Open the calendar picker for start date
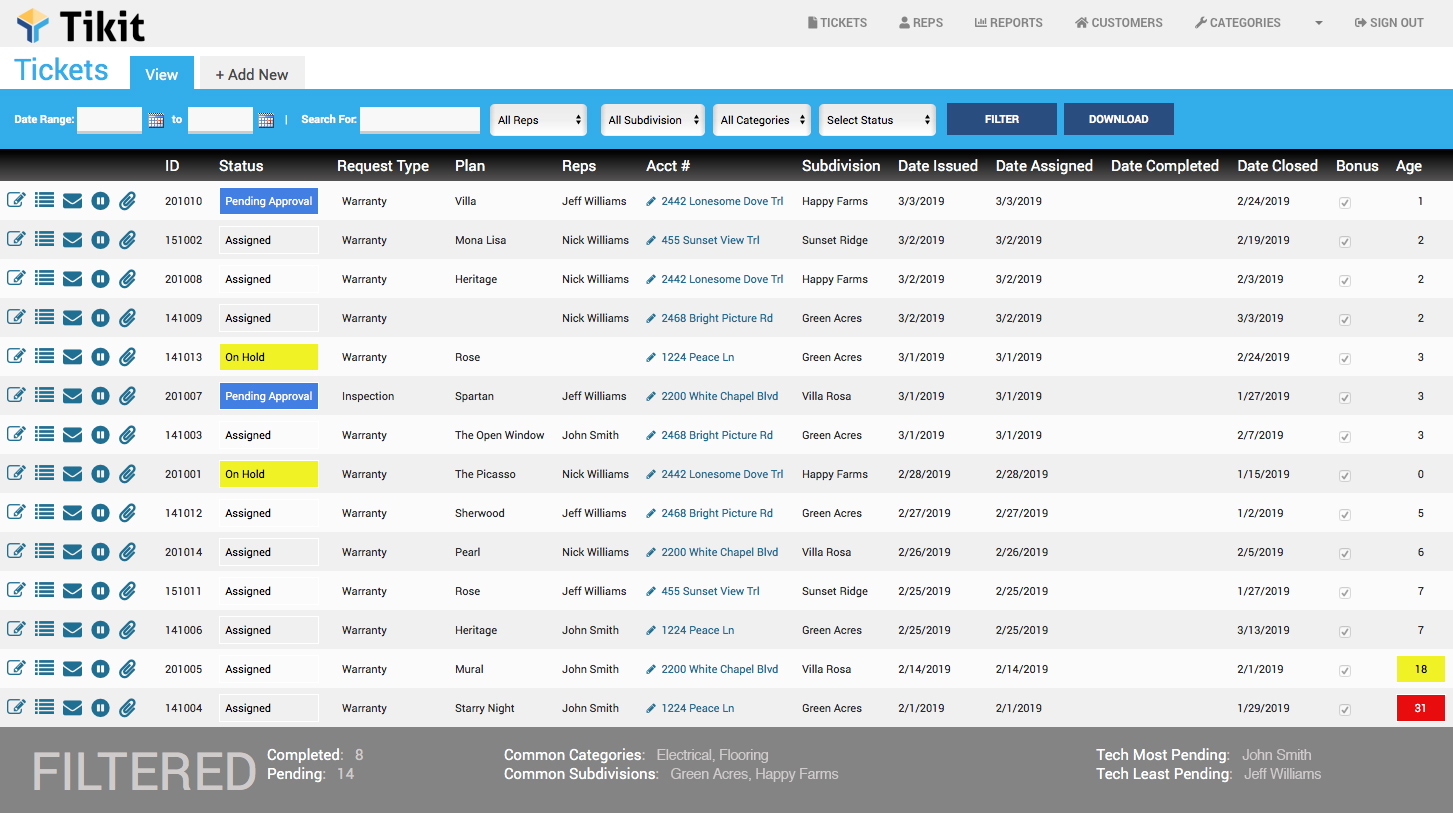This screenshot has height=813, width=1453. (x=156, y=120)
